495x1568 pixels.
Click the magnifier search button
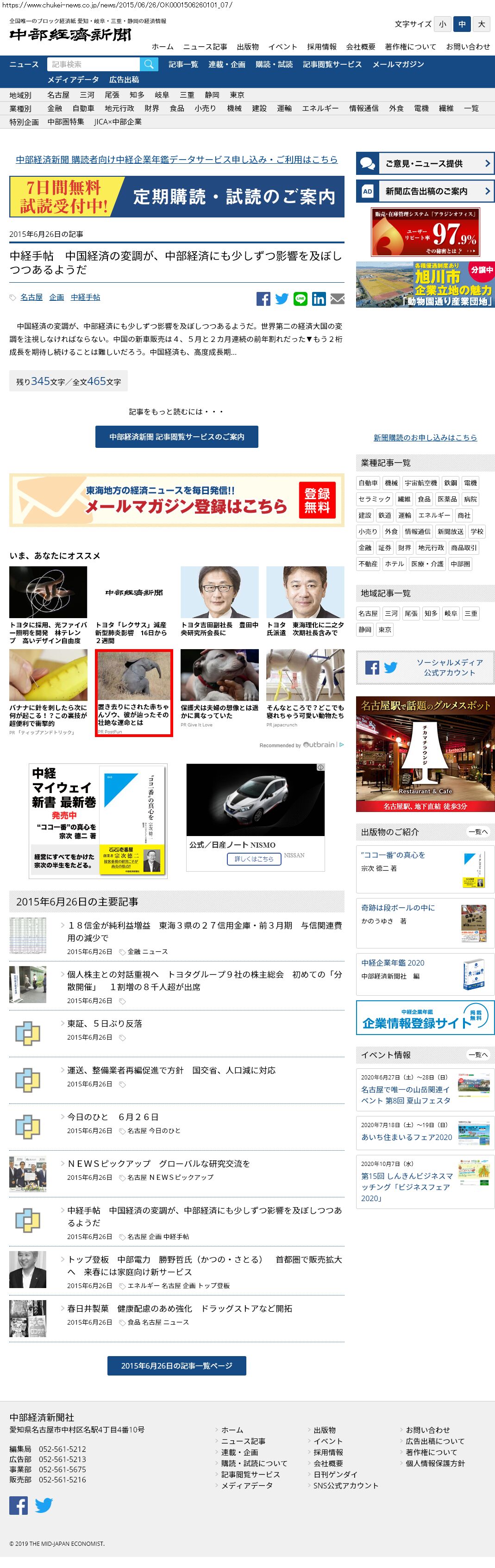pos(149,64)
